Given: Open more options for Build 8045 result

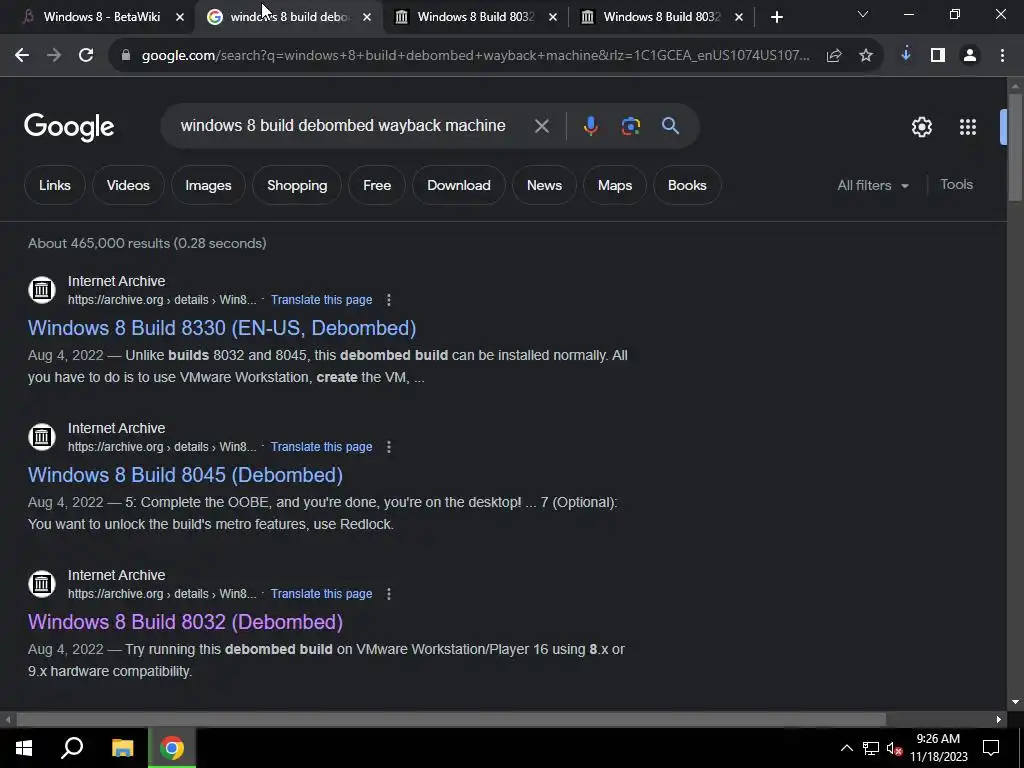Looking at the screenshot, I should pos(389,447).
